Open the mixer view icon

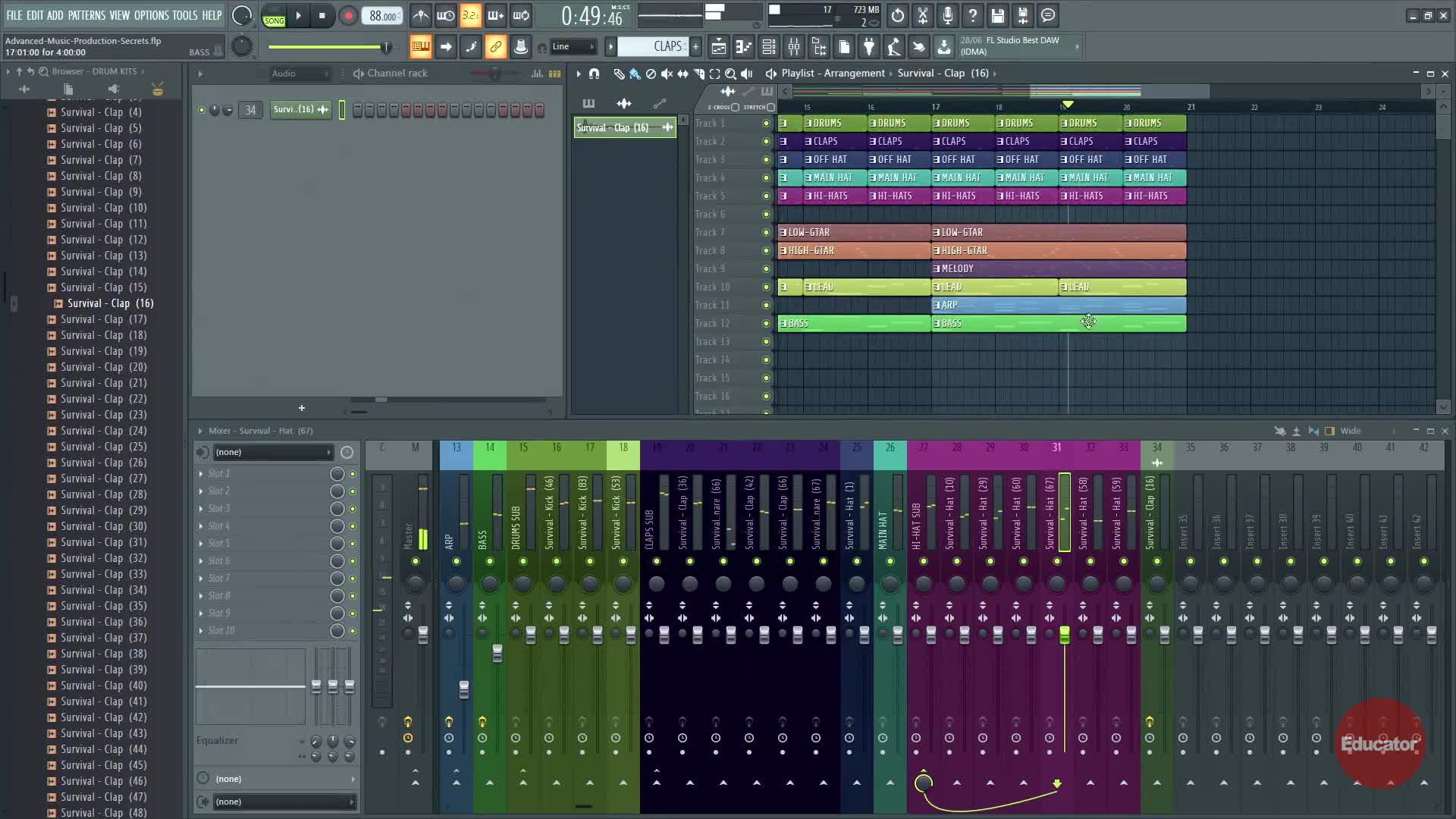pyautogui.click(x=794, y=47)
